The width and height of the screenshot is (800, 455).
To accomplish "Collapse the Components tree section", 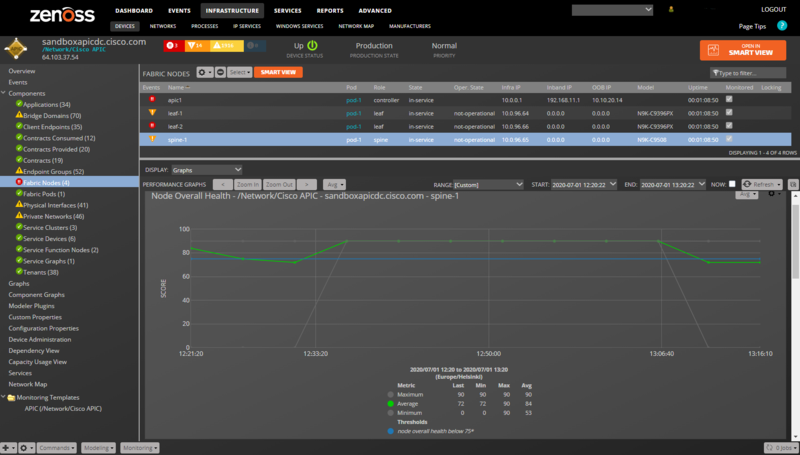I will tap(4, 93).
